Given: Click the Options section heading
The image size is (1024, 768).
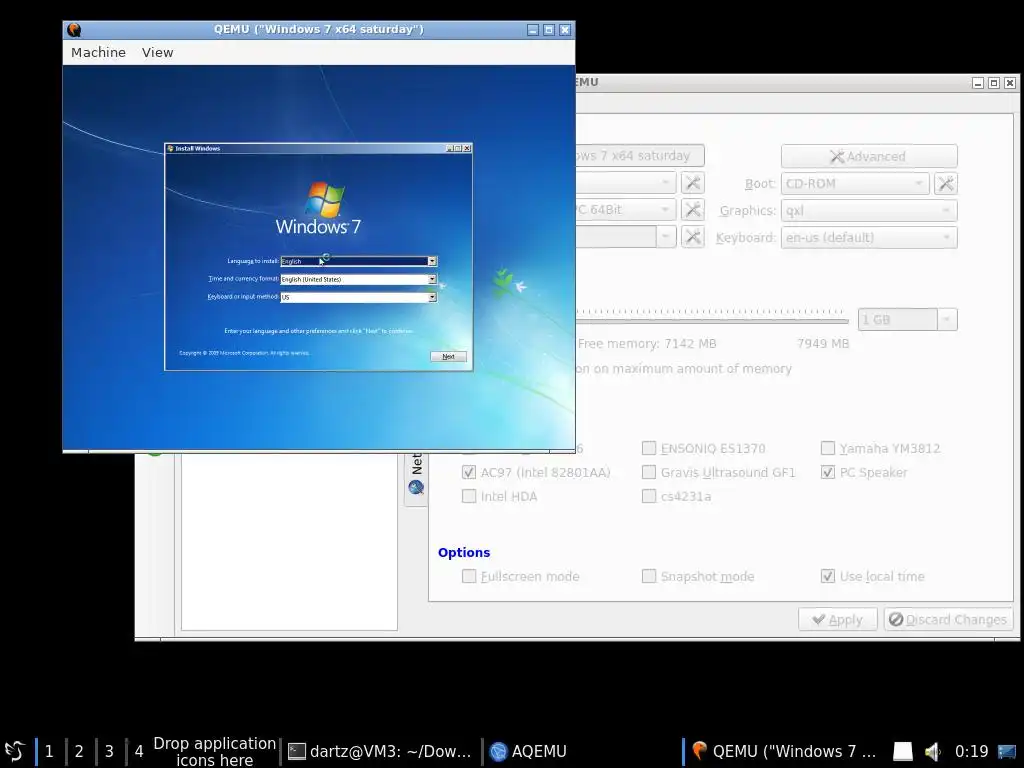Looking at the screenshot, I should pyautogui.click(x=464, y=552).
